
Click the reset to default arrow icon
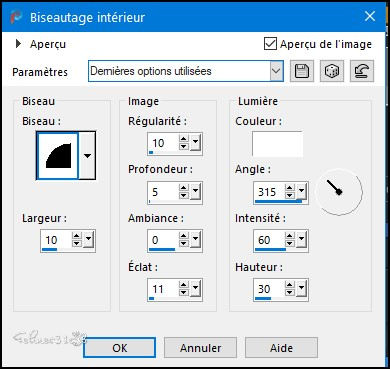pyautogui.click(x=362, y=71)
